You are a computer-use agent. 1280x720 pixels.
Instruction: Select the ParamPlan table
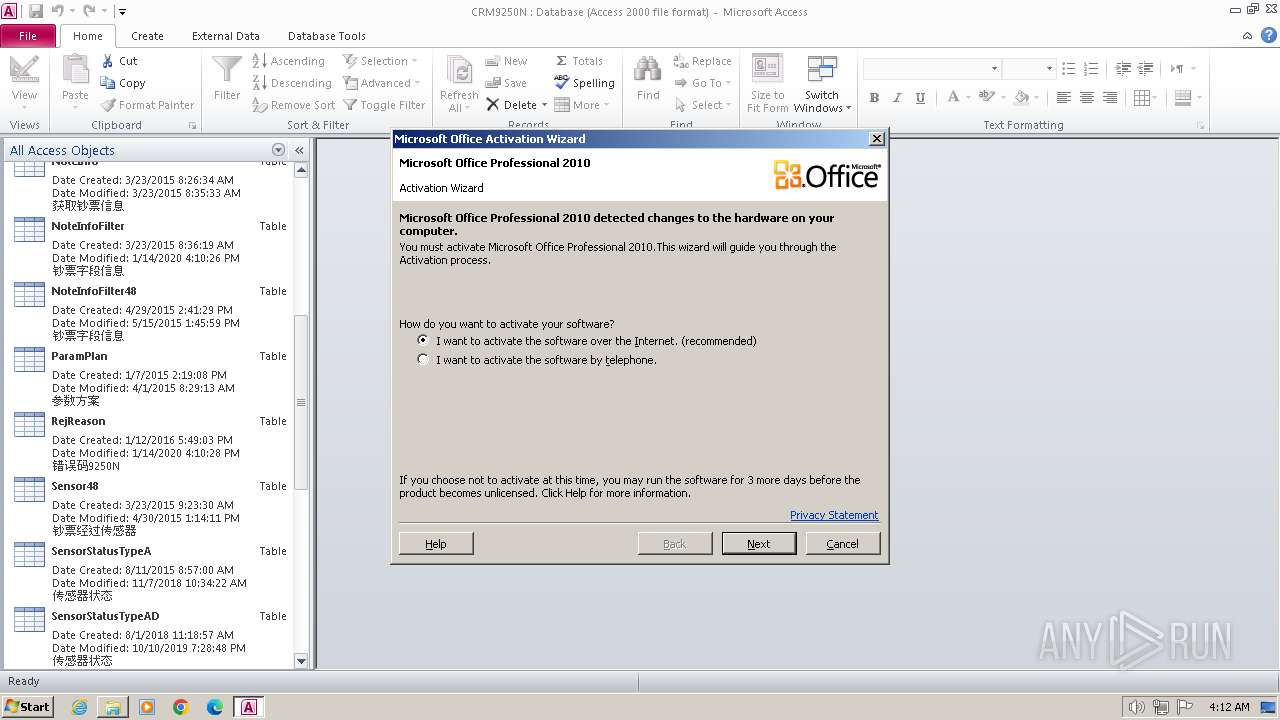pos(150,375)
